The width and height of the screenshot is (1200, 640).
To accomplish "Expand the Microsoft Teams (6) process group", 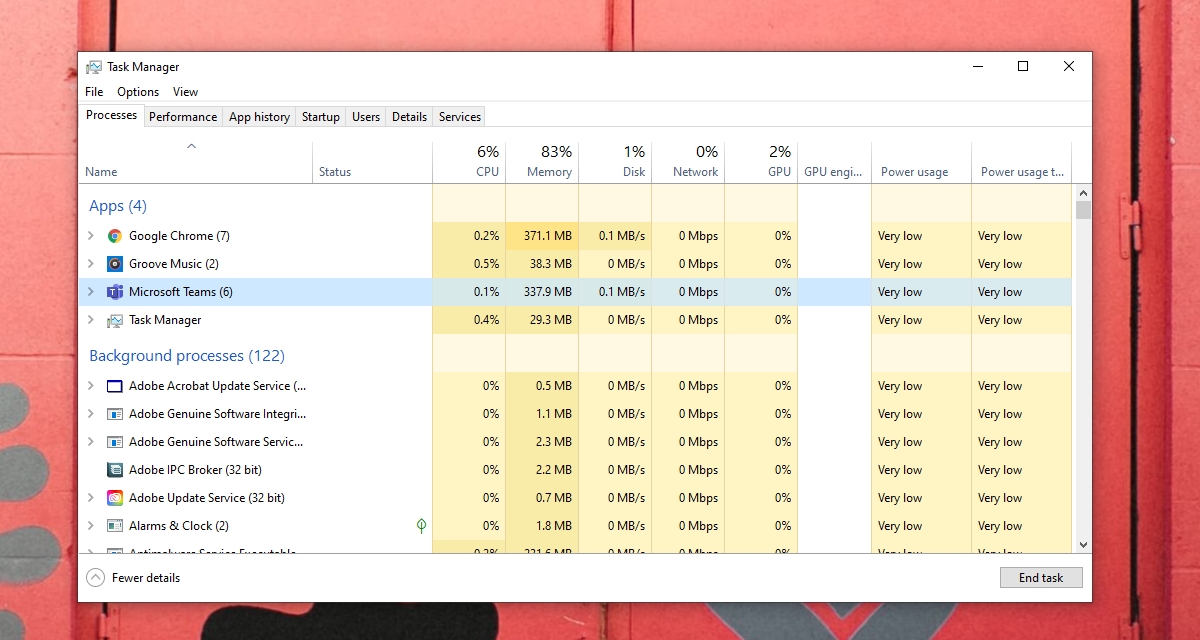I will 91,292.
